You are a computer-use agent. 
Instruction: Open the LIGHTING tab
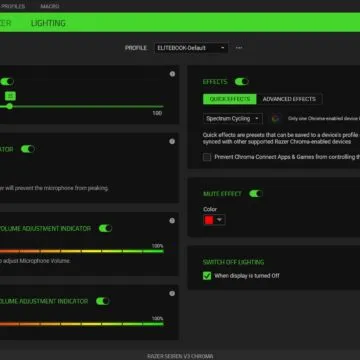click(x=48, y=23)
